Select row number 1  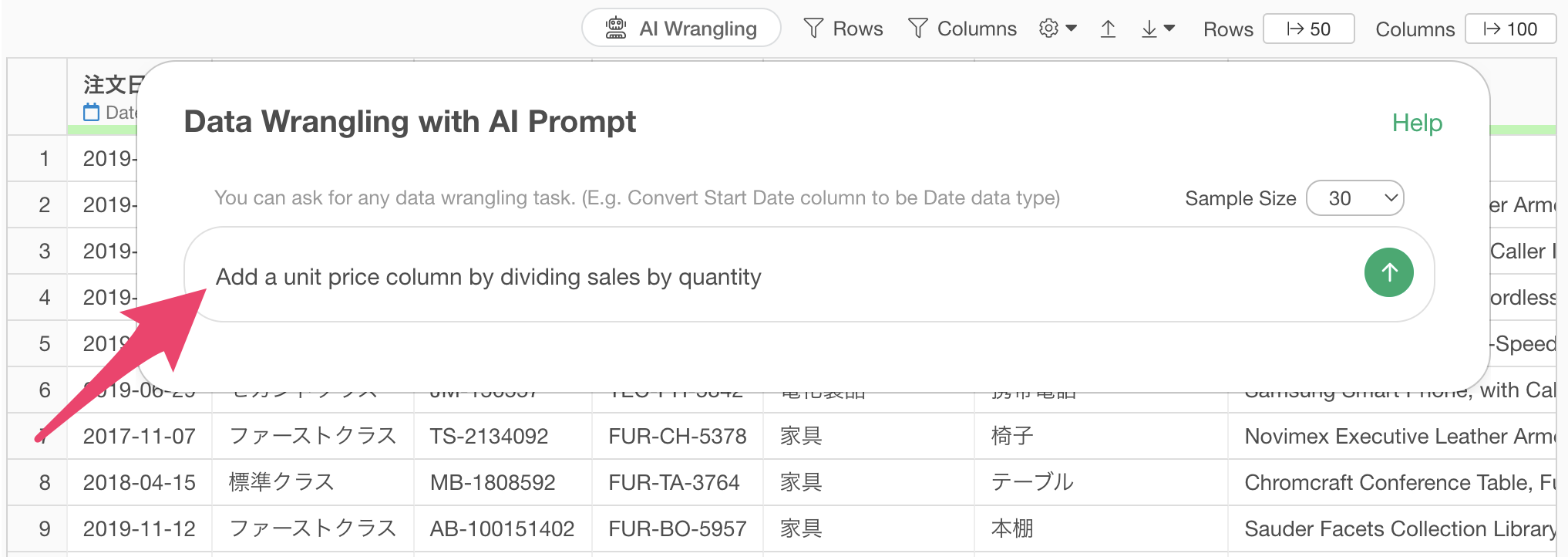point(44,159)
